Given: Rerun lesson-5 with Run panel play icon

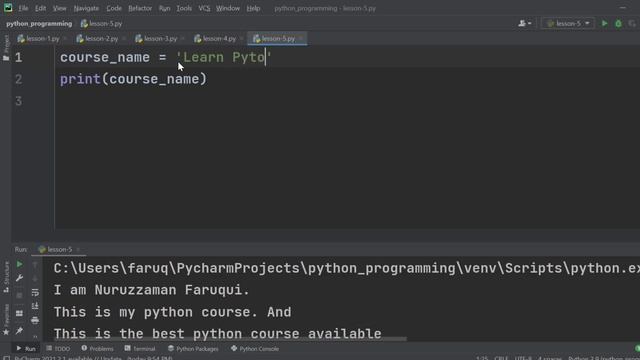Looking at the screenshot, I should [19, 264].
